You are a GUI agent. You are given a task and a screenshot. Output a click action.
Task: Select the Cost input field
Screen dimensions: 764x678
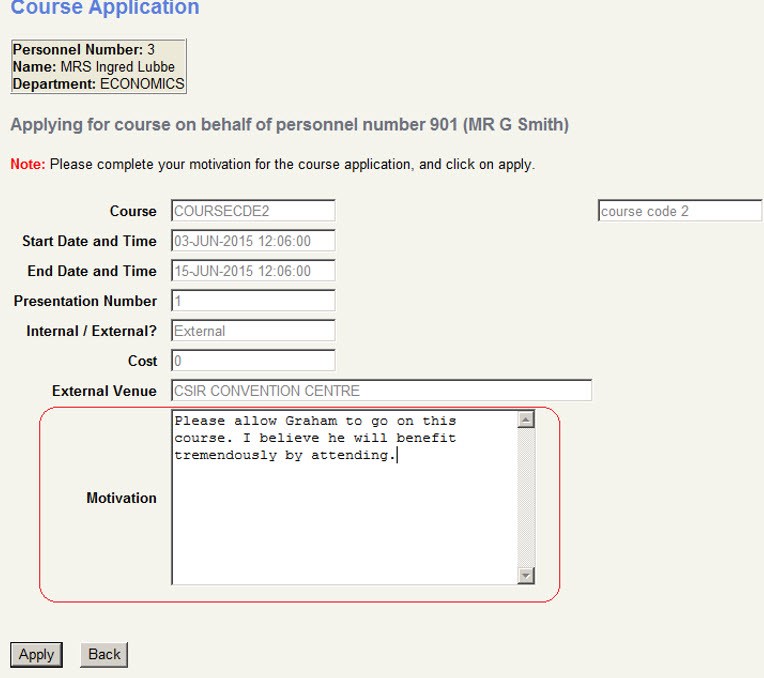[252, 361]
